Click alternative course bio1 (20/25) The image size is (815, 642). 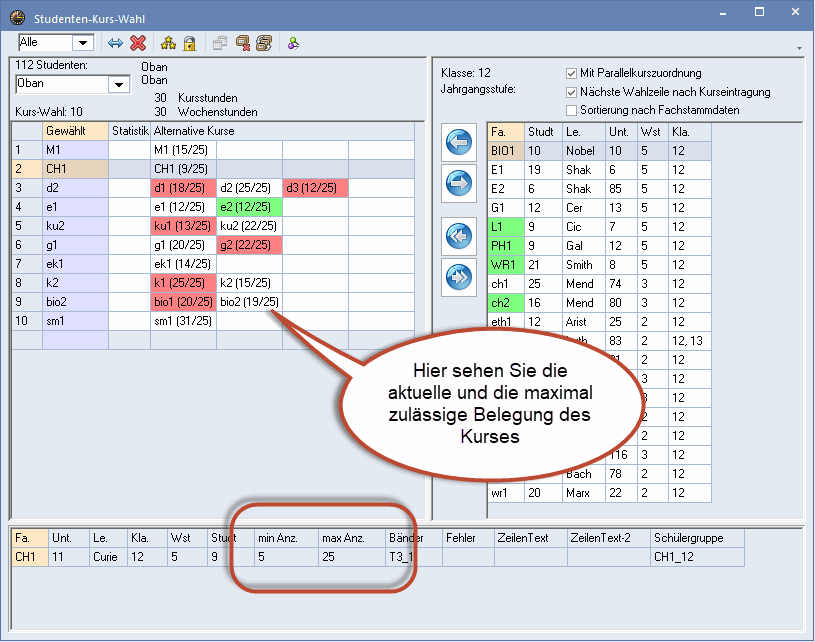tap(183, 302)
